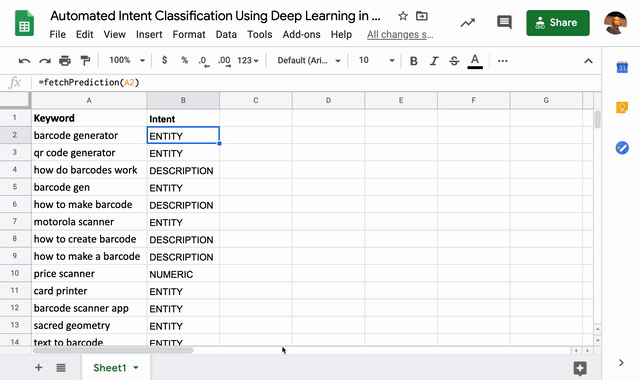
Task: Open Google Tasks side panel icon
Action: pyautogui.click(x=622, y=148)
